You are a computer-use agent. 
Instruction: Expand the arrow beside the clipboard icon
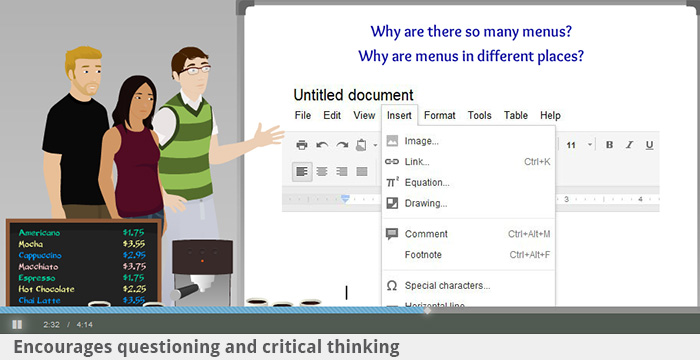tap(375, 145)
